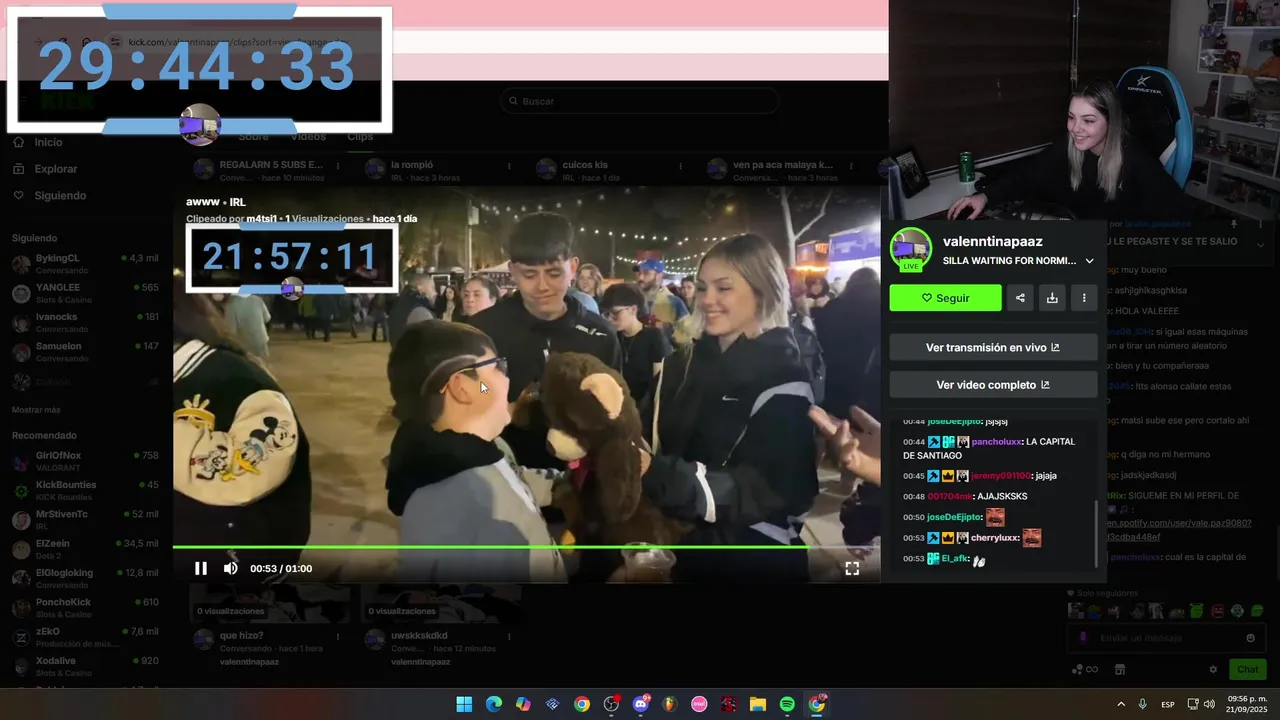Screen dimensions: 1280x720
Task: Open Ver video completo
Action: [993, 385]
